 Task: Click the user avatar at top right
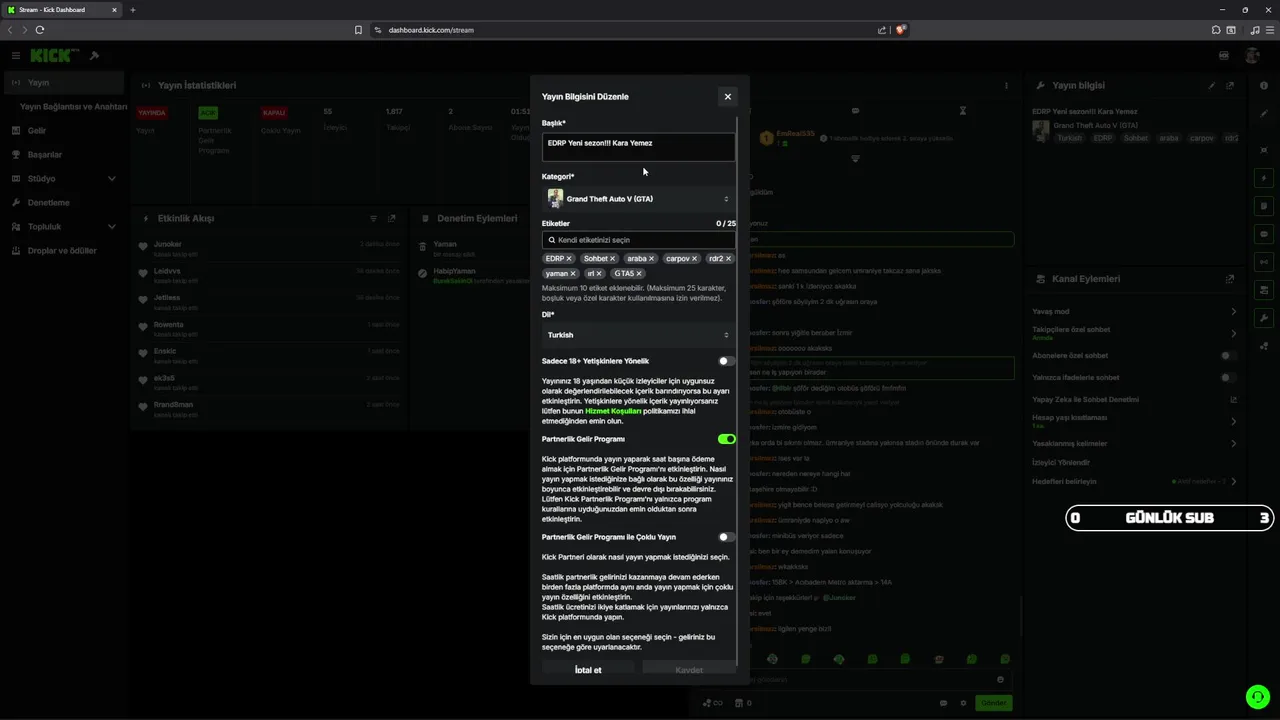click(1252, 55)
